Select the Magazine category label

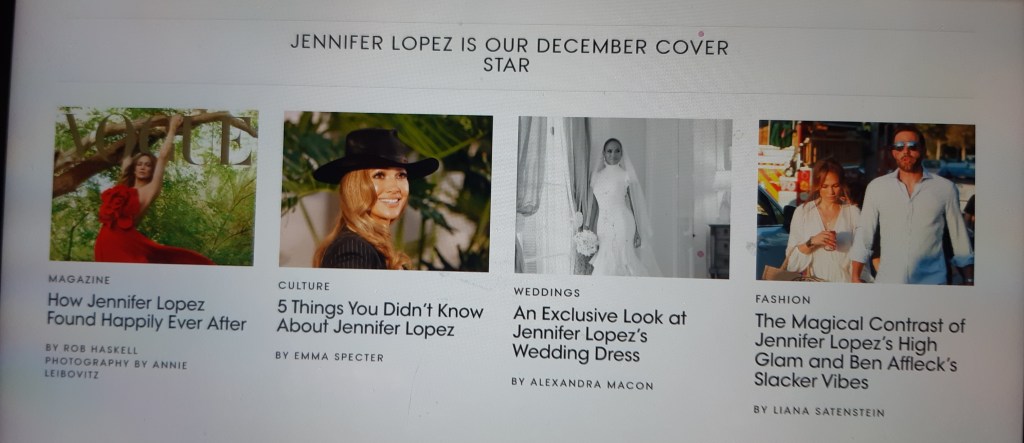click(79, 280)
